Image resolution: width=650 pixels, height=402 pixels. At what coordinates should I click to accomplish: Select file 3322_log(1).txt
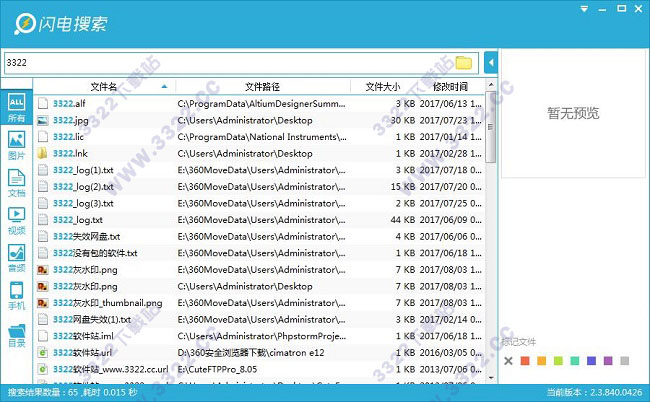(x=83, y=170)
